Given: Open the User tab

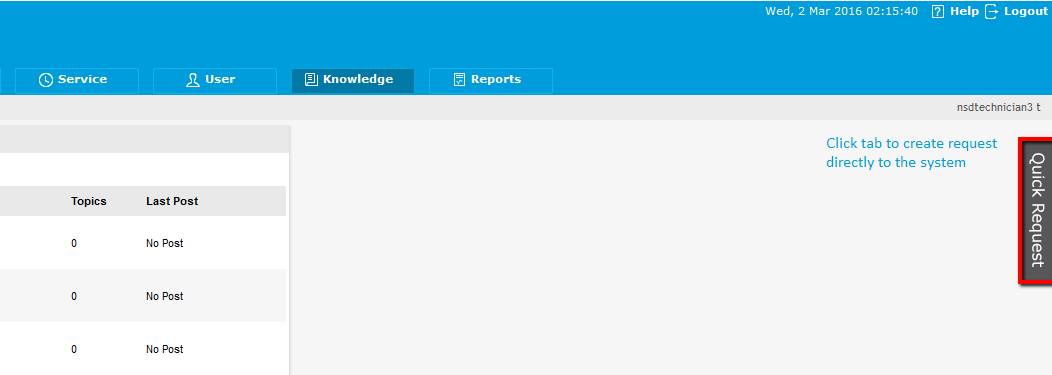Looking at the screenshot, I should tap(215, 80).
